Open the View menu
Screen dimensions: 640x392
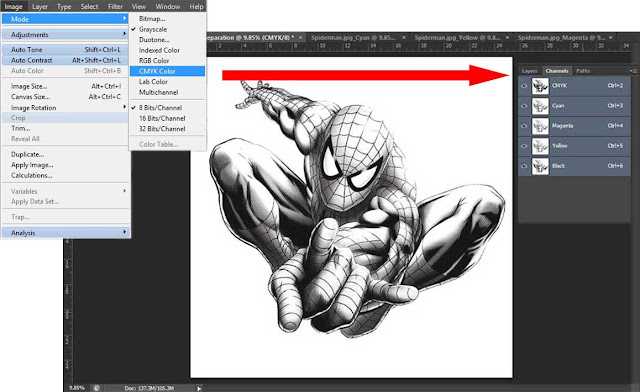click(x=139, y=7)
